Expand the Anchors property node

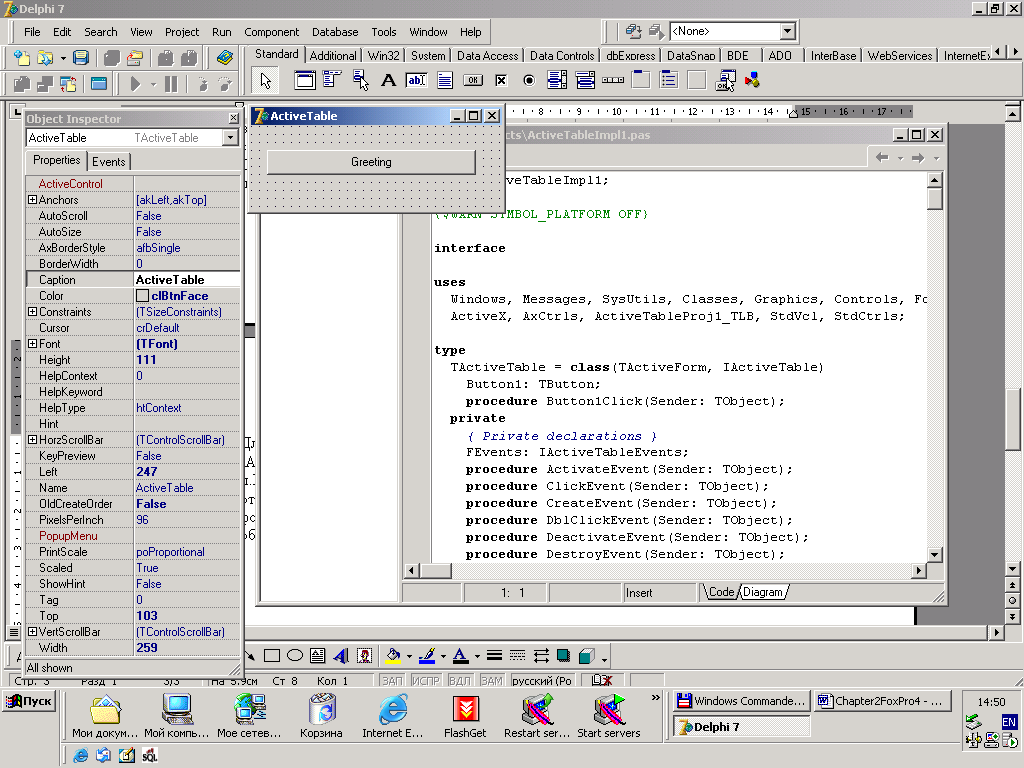(x=33, y=200)
